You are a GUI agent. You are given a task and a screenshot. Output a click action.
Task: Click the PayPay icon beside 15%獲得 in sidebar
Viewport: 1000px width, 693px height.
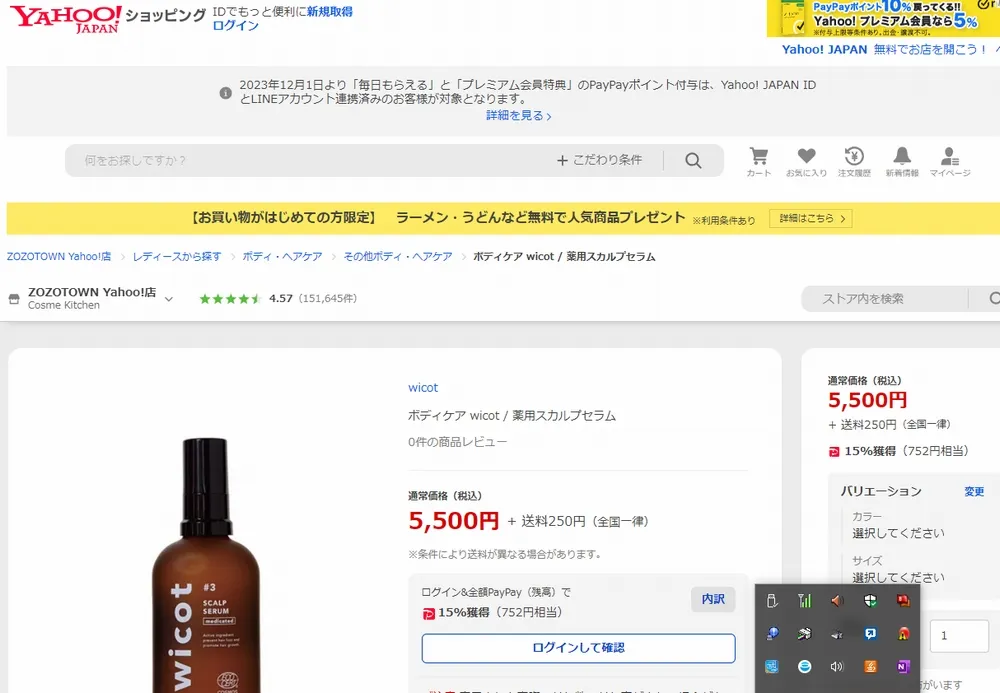pos(834,451)
